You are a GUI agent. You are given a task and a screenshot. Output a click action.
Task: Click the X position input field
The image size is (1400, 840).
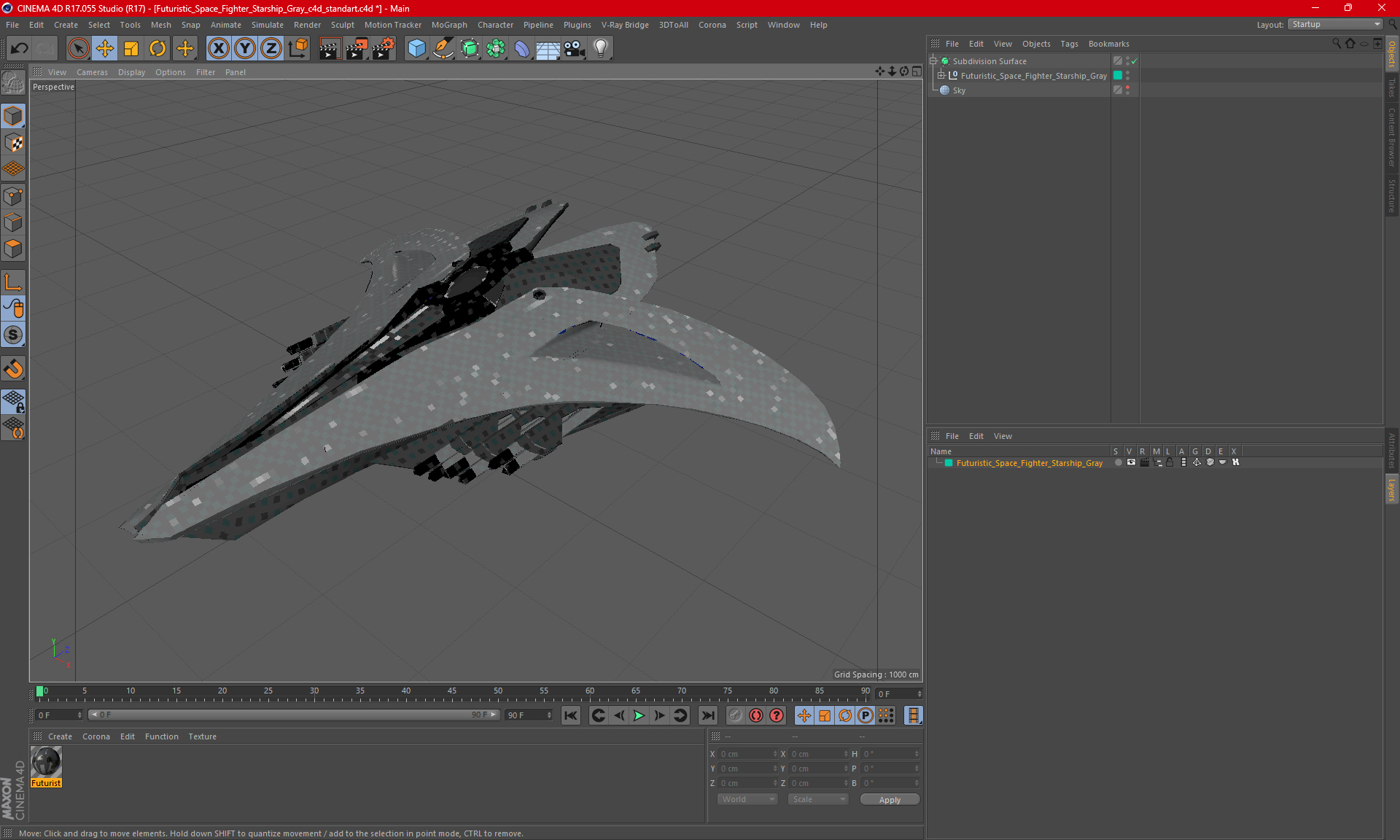[x=748, y=754]
